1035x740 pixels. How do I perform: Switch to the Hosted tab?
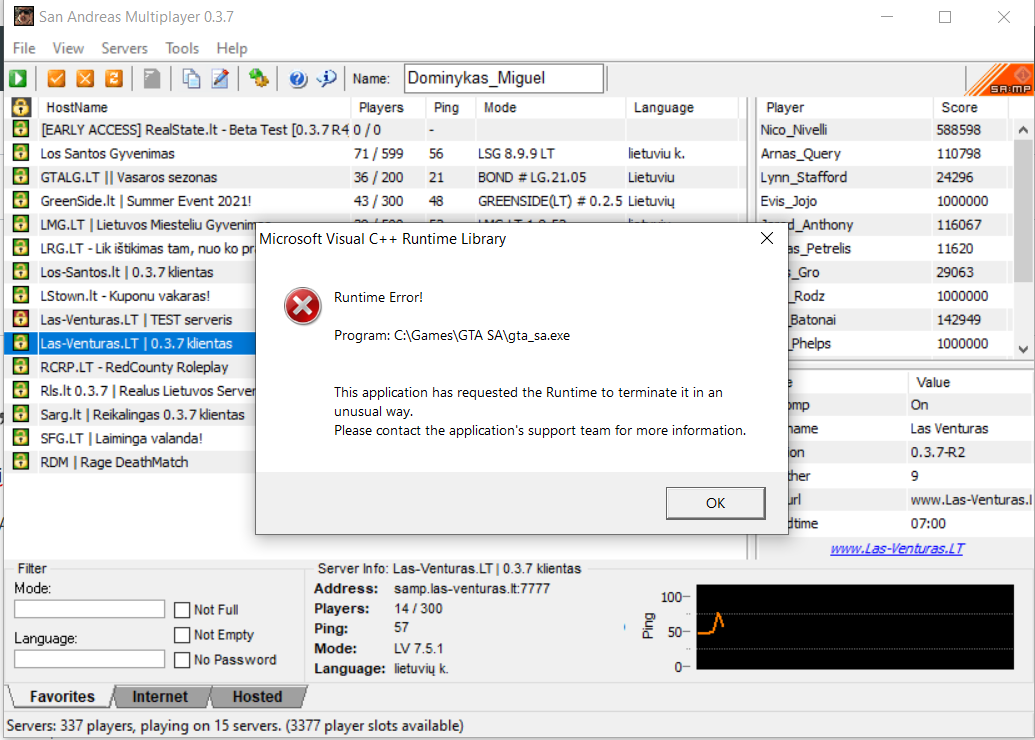tap(257, 696)
